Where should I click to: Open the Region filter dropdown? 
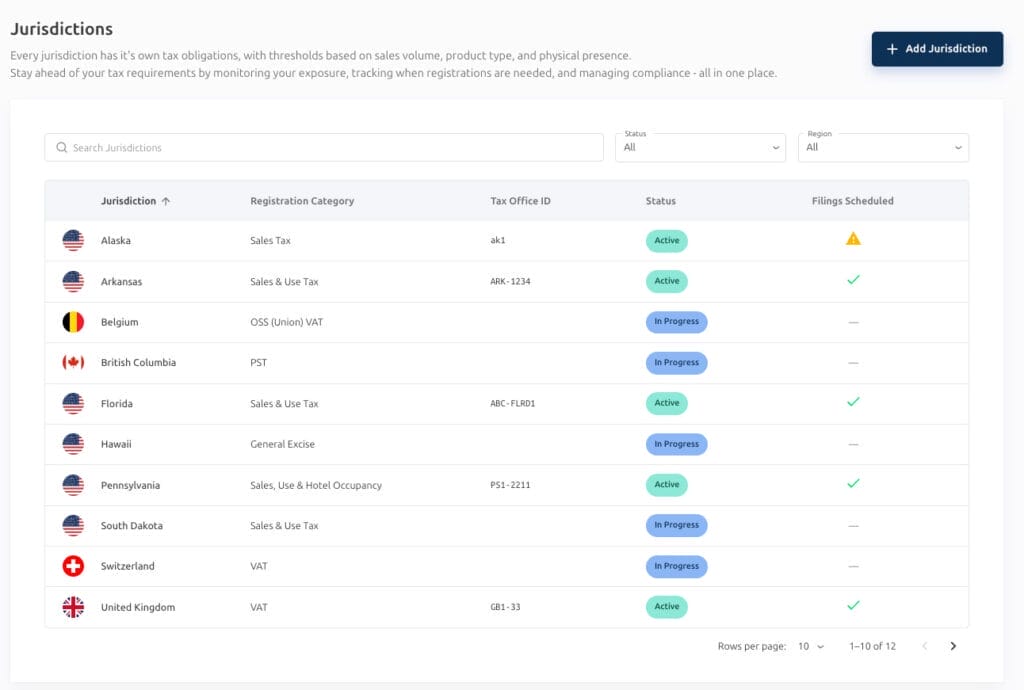tap(883, 148)
